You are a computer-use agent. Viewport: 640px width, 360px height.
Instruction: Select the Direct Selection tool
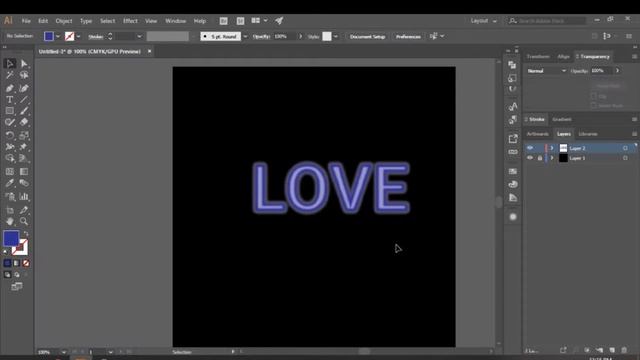[24, 64]
